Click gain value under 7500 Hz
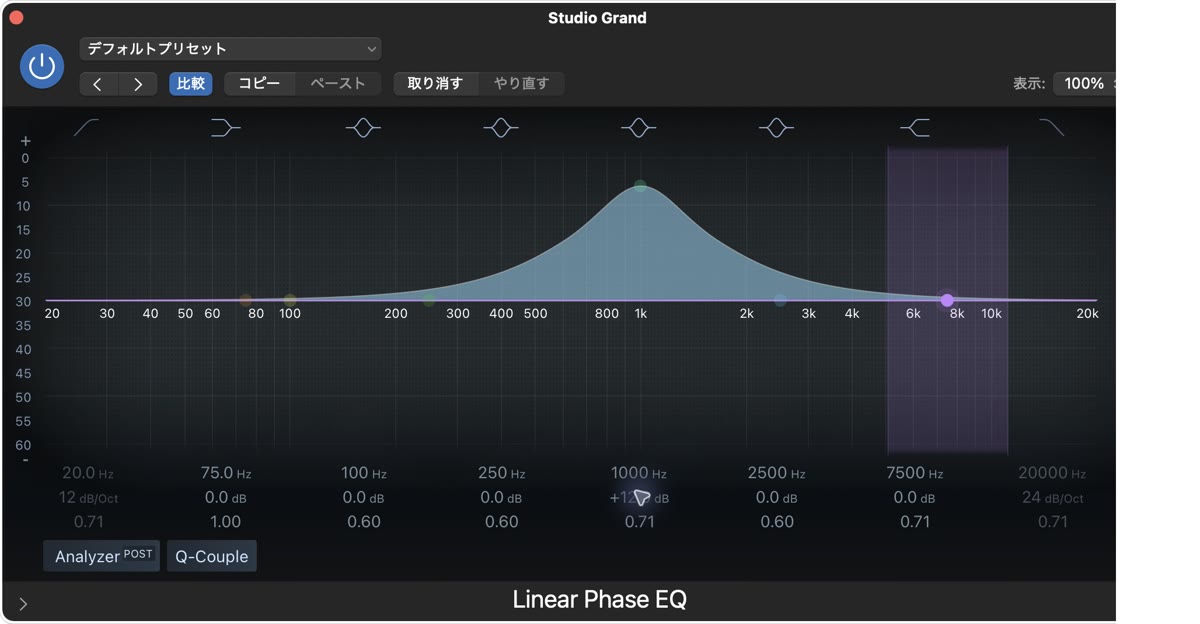The height and width of the screenshot is (624, 1200). click(915, 497)
